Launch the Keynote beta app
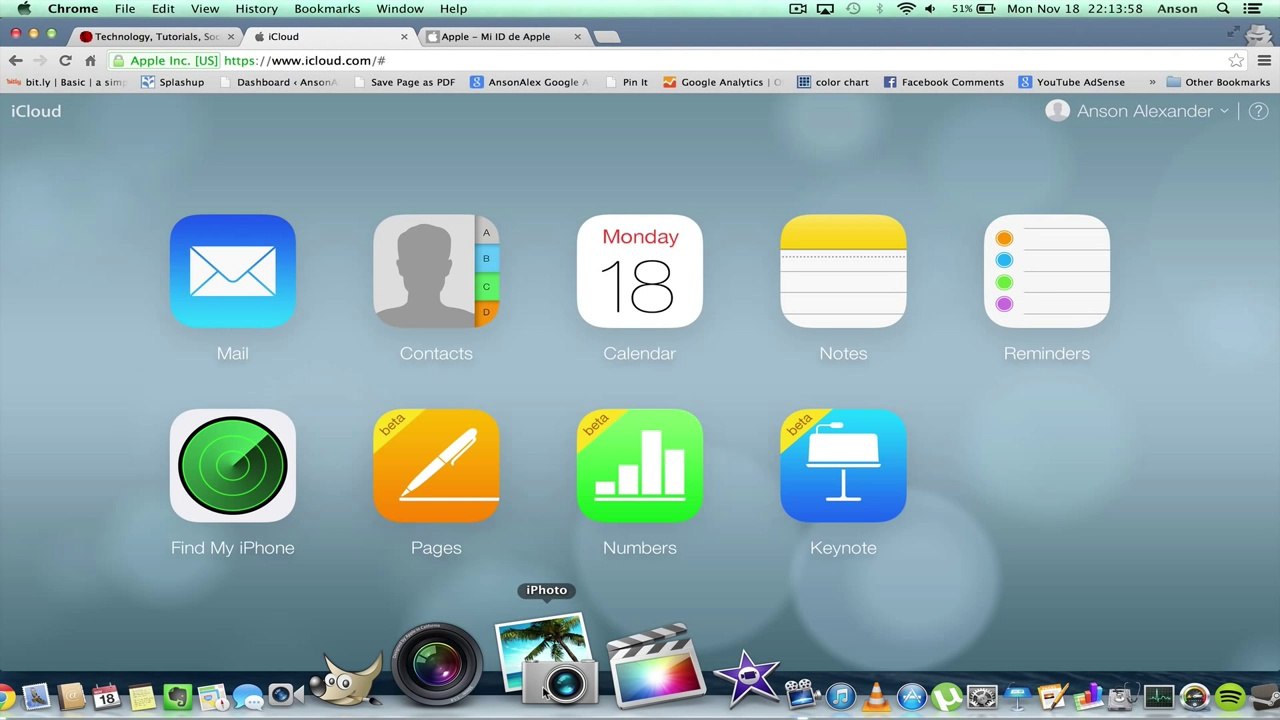 [843, 466]
